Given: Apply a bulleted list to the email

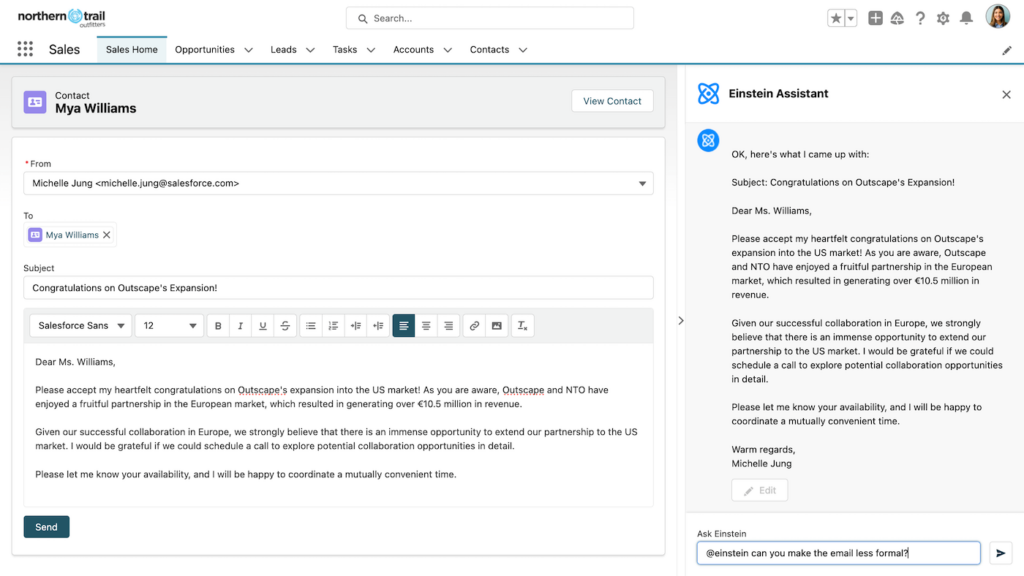Looking at the screenshot, I should click(x=309, y=325).
